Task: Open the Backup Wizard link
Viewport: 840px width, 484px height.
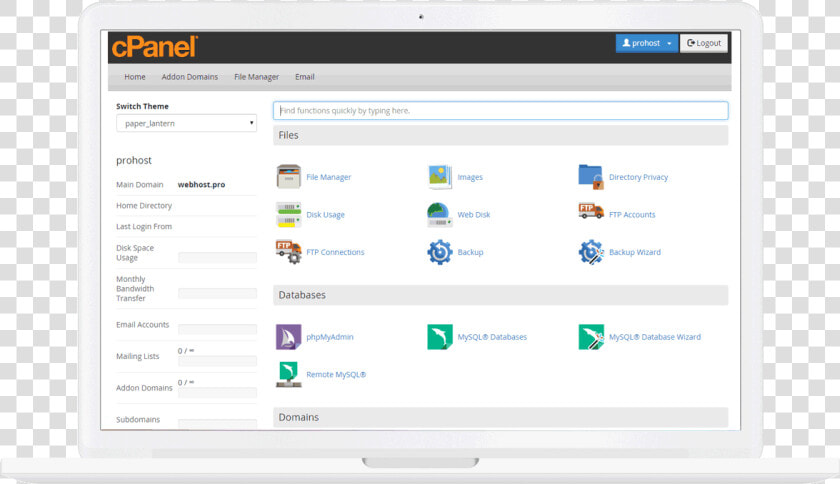Action: point(634,252)
